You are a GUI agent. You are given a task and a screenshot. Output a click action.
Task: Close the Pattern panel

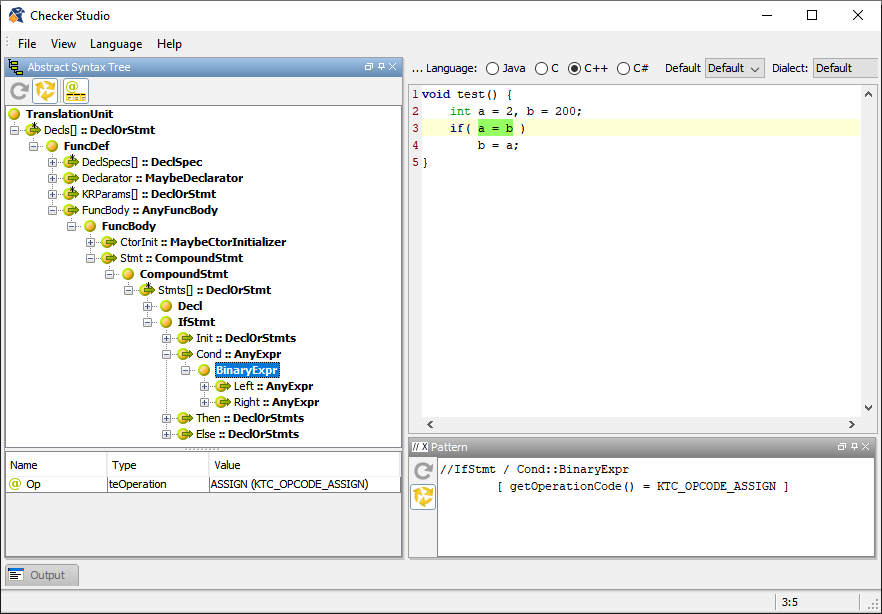tap(866, 446)
